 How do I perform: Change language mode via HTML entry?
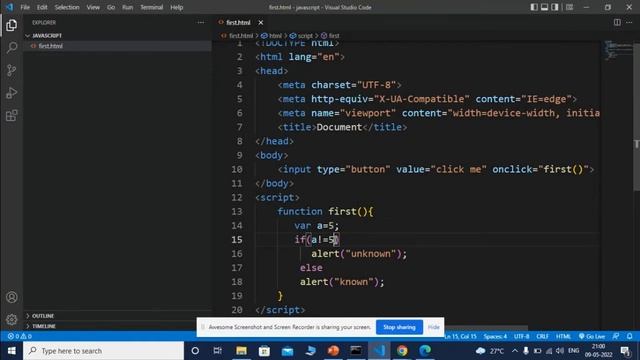click(x=563, y=336)
